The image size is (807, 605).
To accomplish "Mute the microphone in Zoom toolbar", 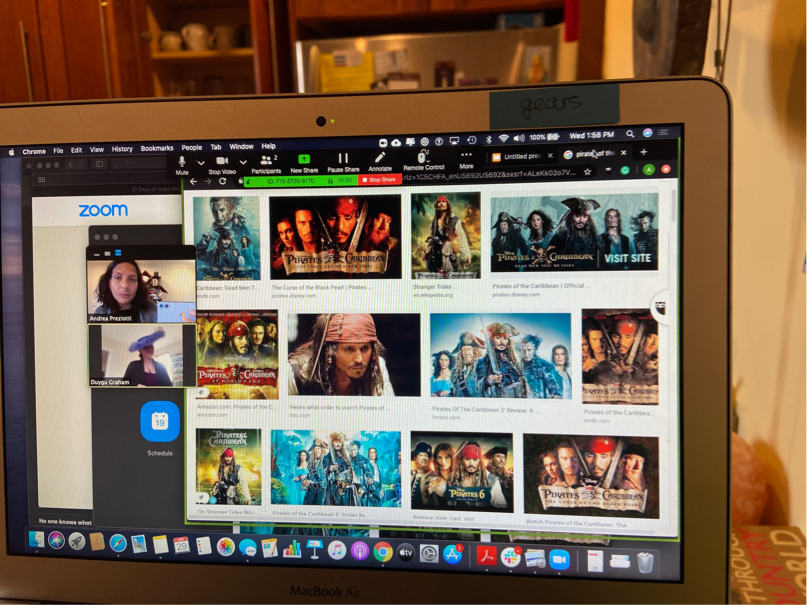I will (x=182, y=166).
